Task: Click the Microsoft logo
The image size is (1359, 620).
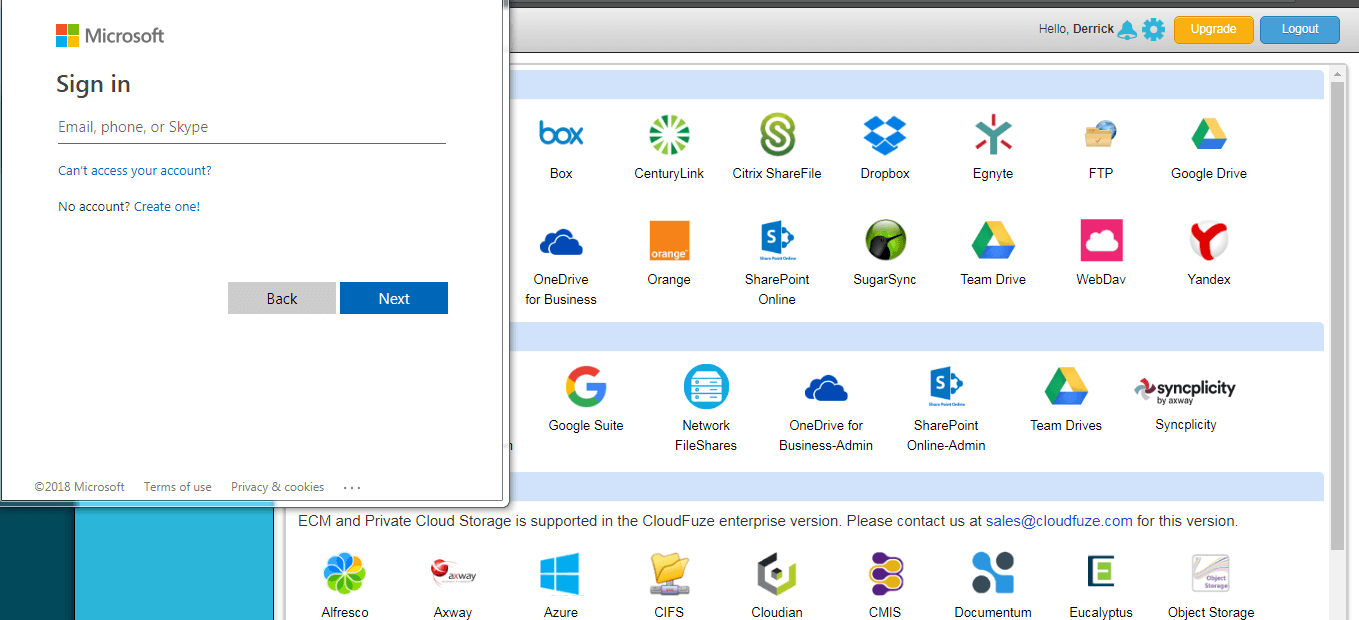Action: coord(110,36)
